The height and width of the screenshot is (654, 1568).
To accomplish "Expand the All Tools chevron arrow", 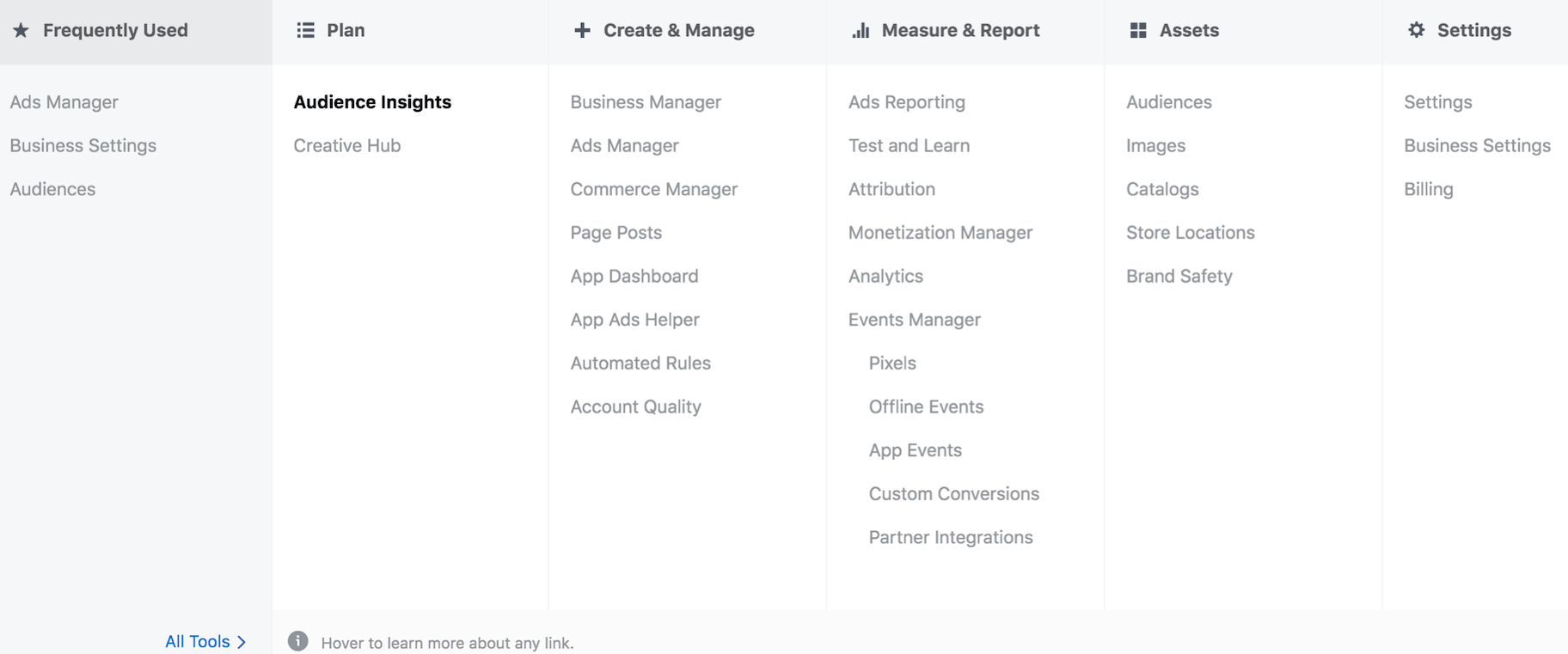I will [242, 642].
